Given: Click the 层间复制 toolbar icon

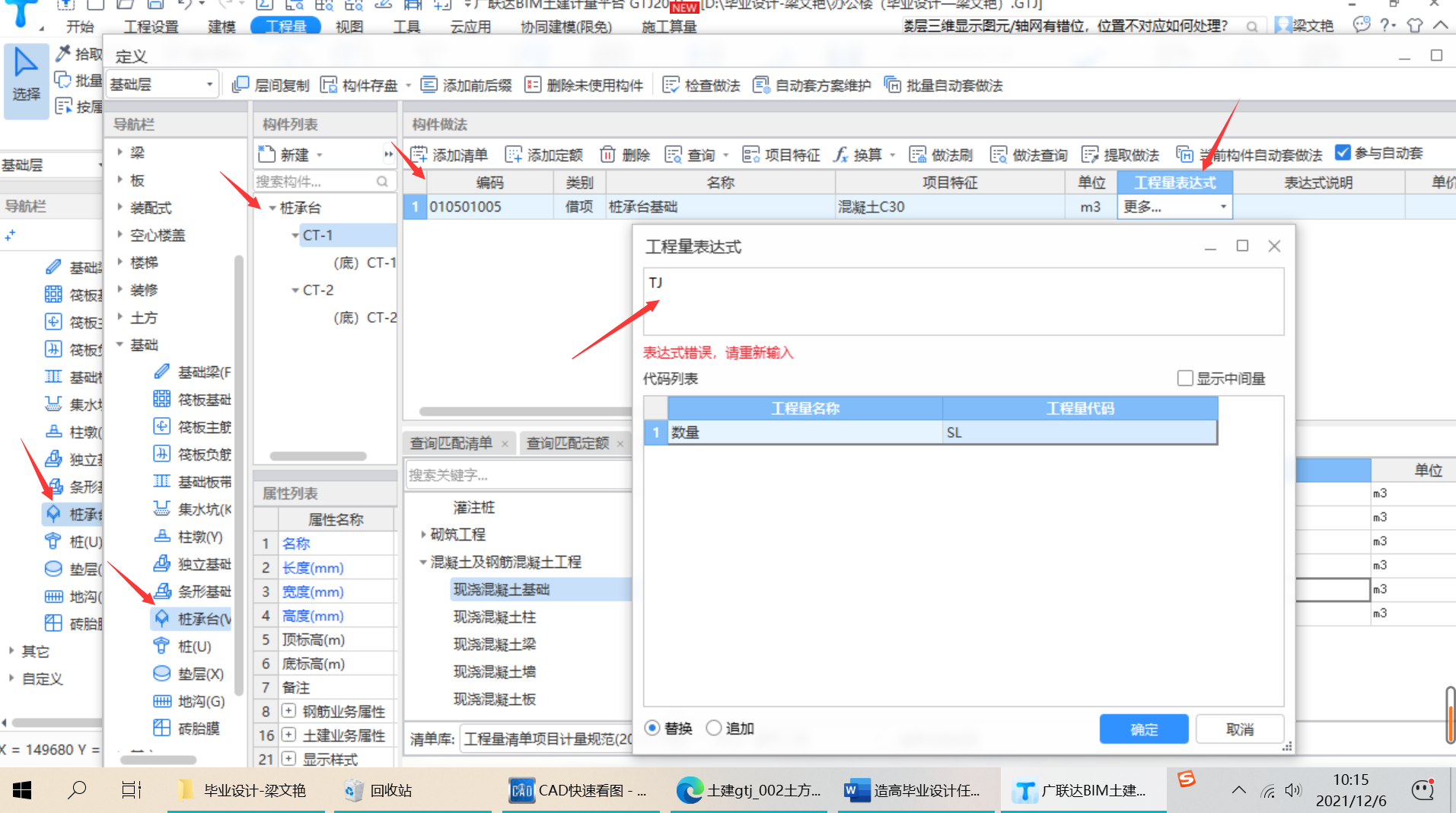Looking at the screenshot, I should click(x=241, y=84).
